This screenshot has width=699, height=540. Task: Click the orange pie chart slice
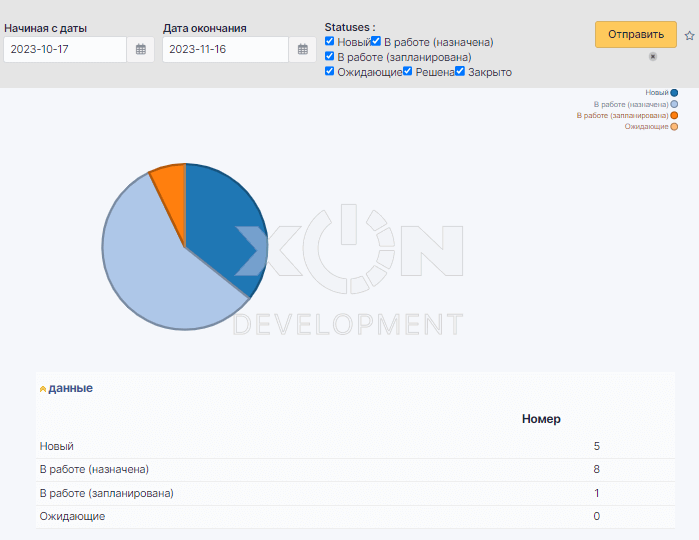(171, 181)
